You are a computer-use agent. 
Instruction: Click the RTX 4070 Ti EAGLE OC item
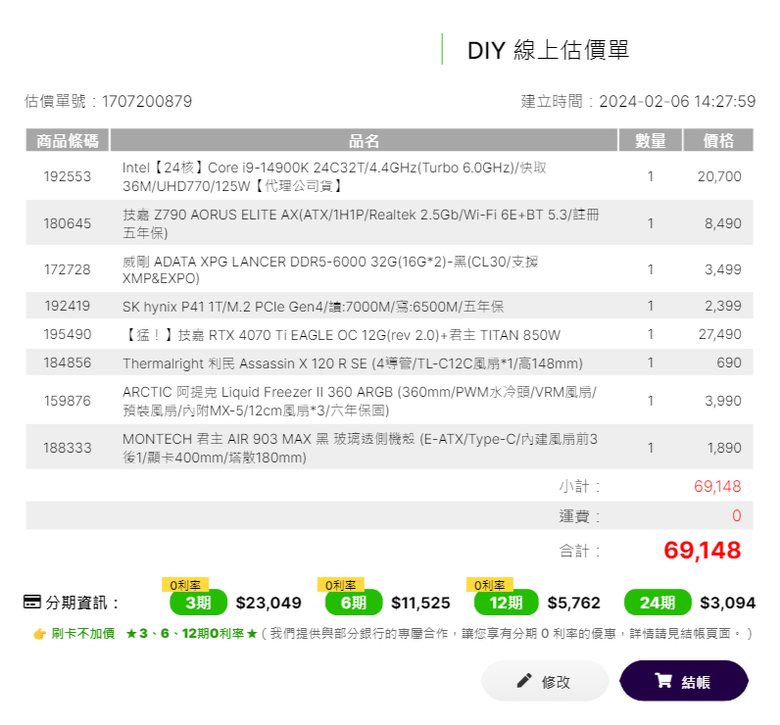341,335
